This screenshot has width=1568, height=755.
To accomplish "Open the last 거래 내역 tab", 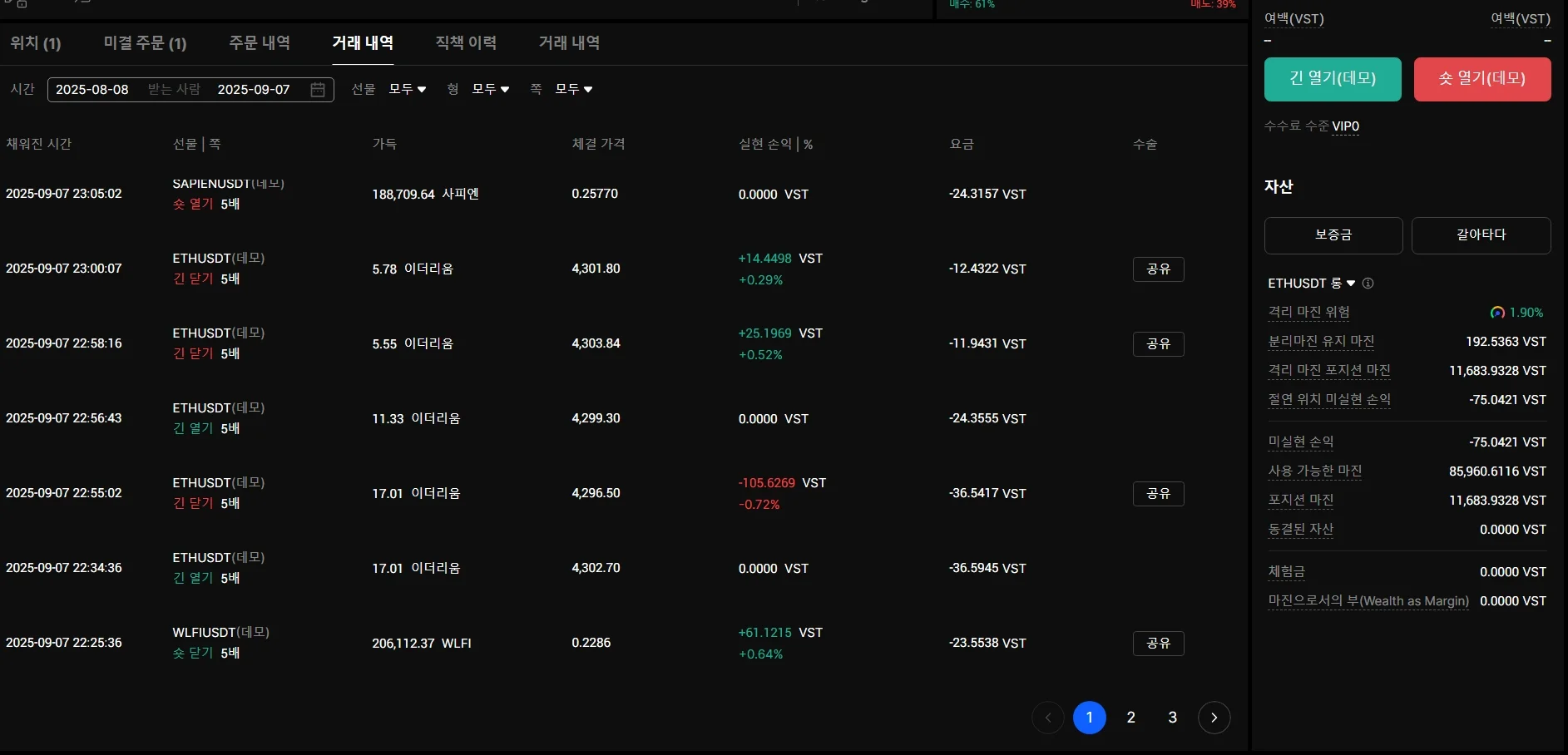I will tap(569, 43).
